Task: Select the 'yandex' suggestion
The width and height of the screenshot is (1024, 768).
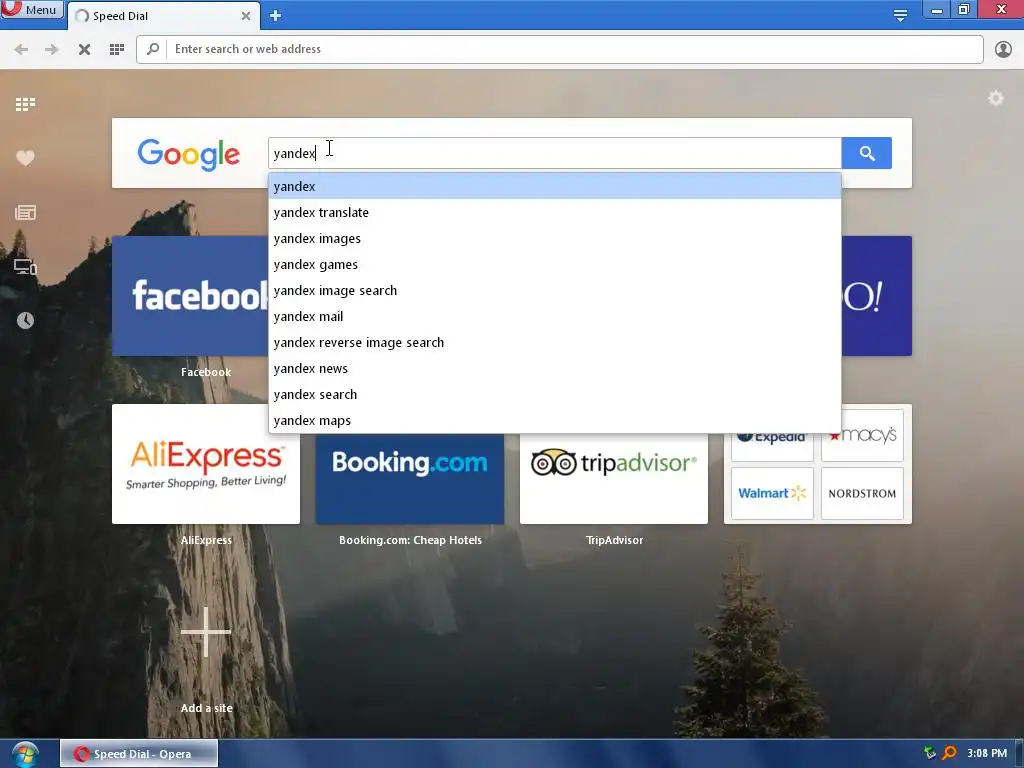Action: pyautogui.click(x=554, y=186)
